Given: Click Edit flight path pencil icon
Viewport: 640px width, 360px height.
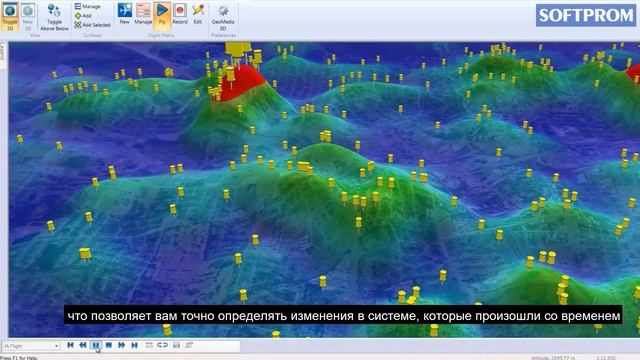Looking at the screenshot, I should point(198,14).
